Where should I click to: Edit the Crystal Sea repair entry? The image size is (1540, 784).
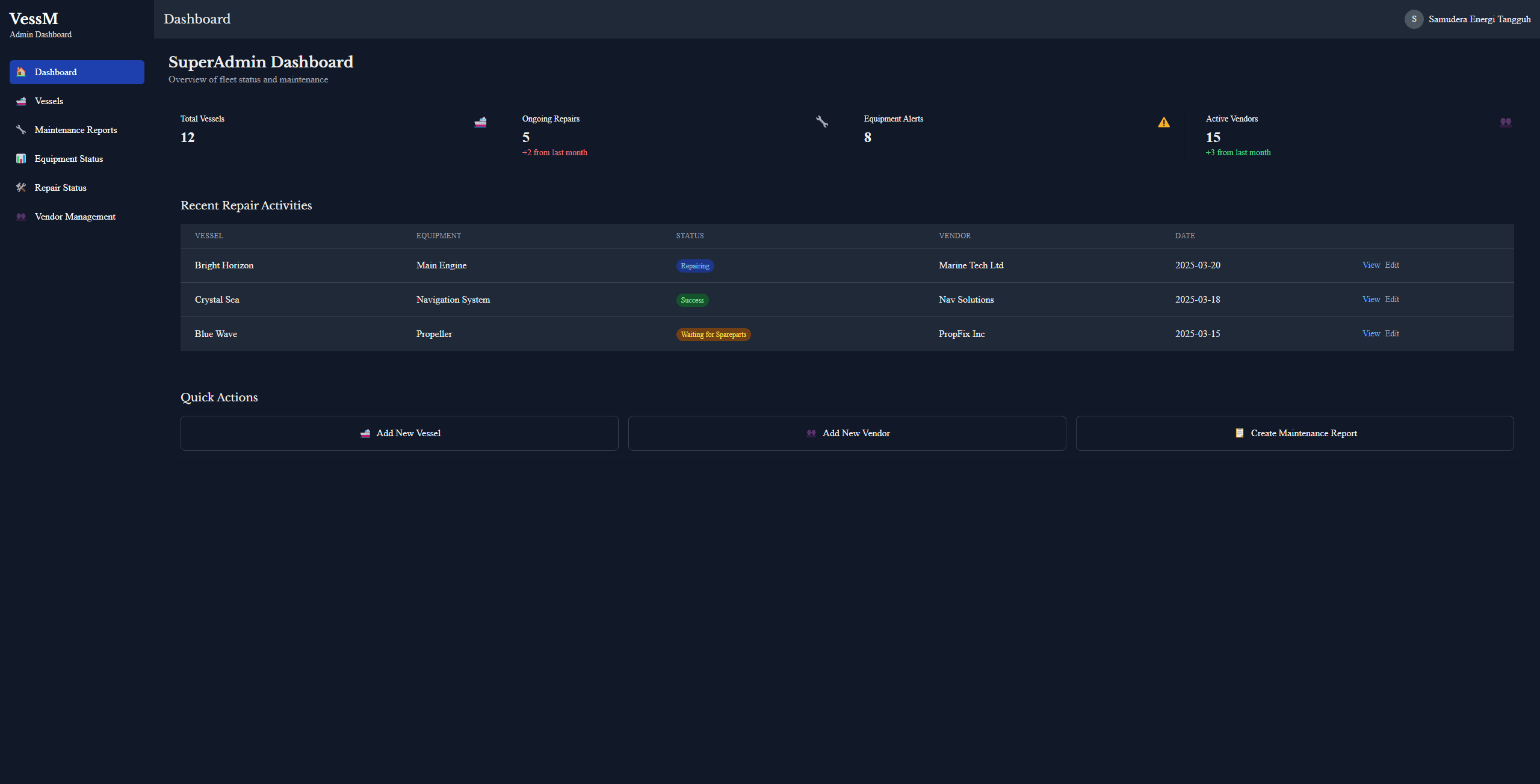click(1392, 299)
